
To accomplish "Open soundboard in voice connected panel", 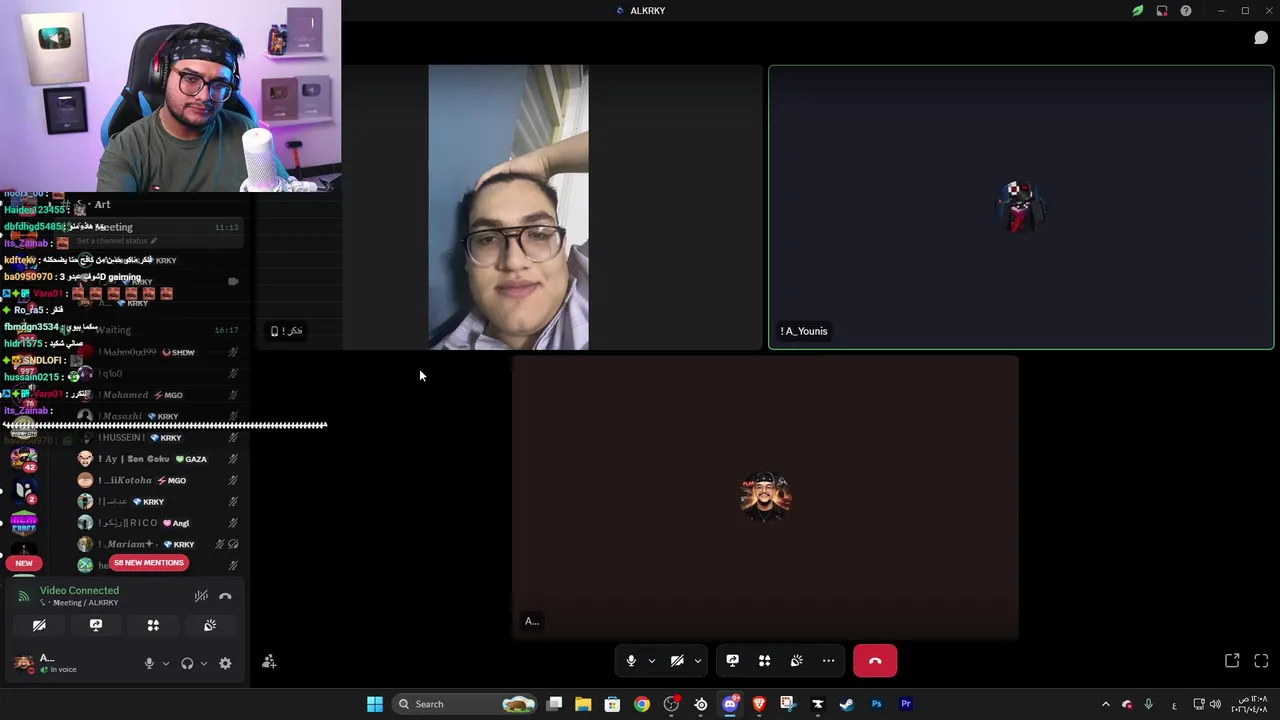I will 210,625.
